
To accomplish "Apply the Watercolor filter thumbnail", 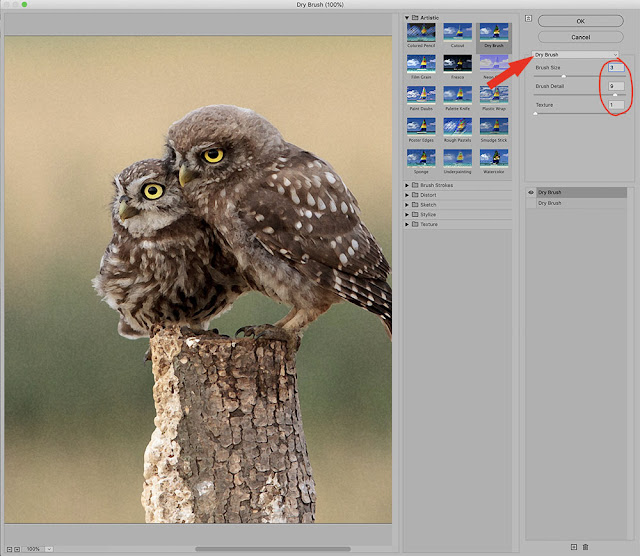I will point(494,158).
